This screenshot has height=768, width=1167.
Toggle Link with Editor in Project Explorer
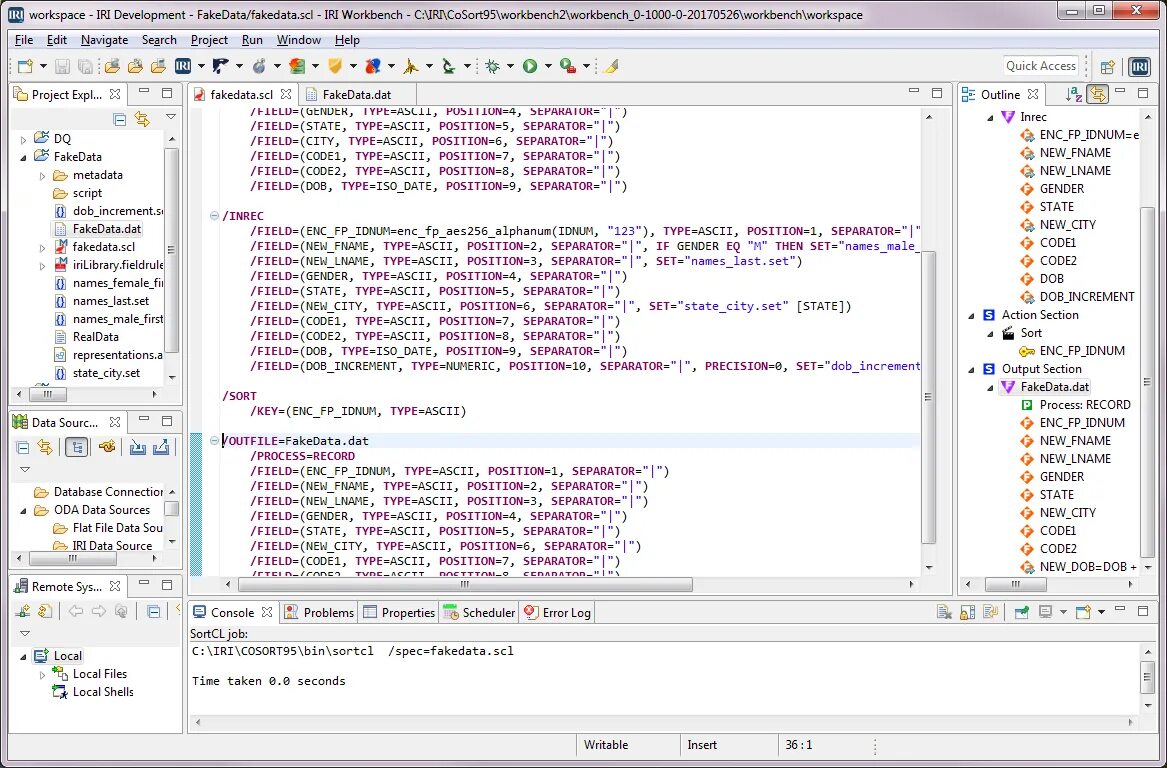(141, 119)
